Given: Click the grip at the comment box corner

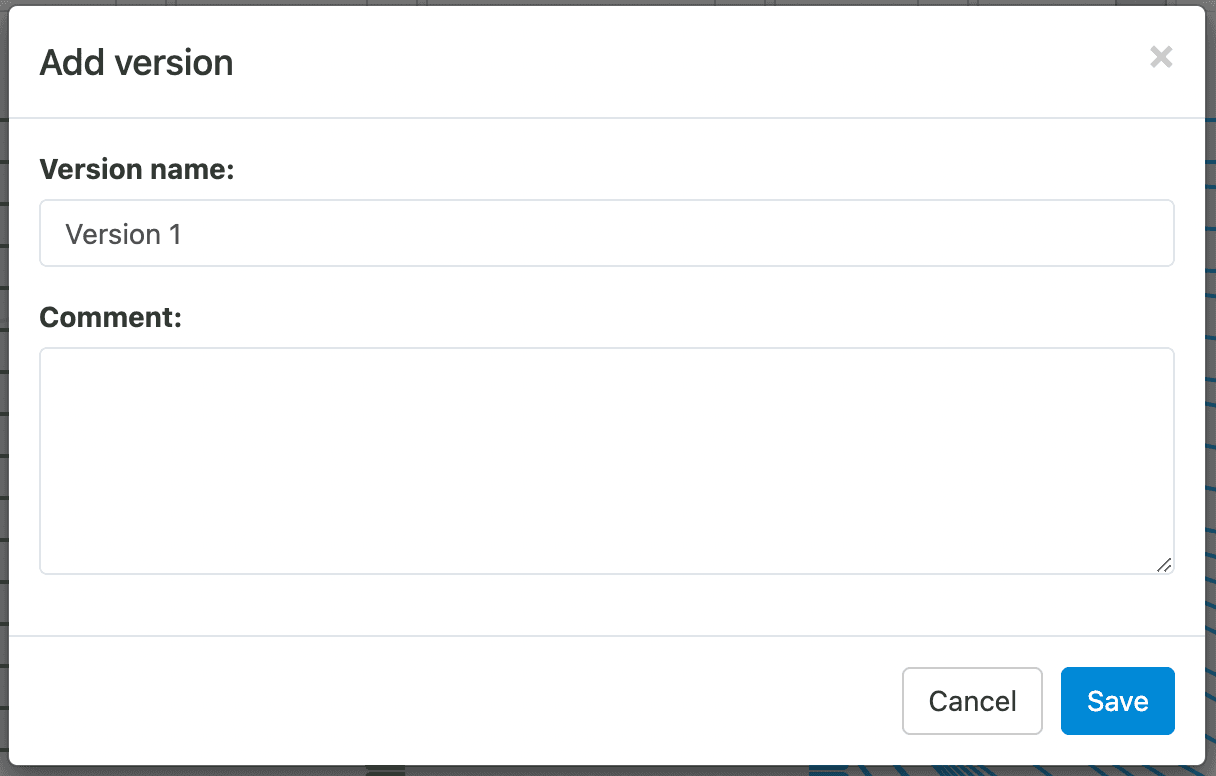Looking at the screenshot, I should (1164, 565).
